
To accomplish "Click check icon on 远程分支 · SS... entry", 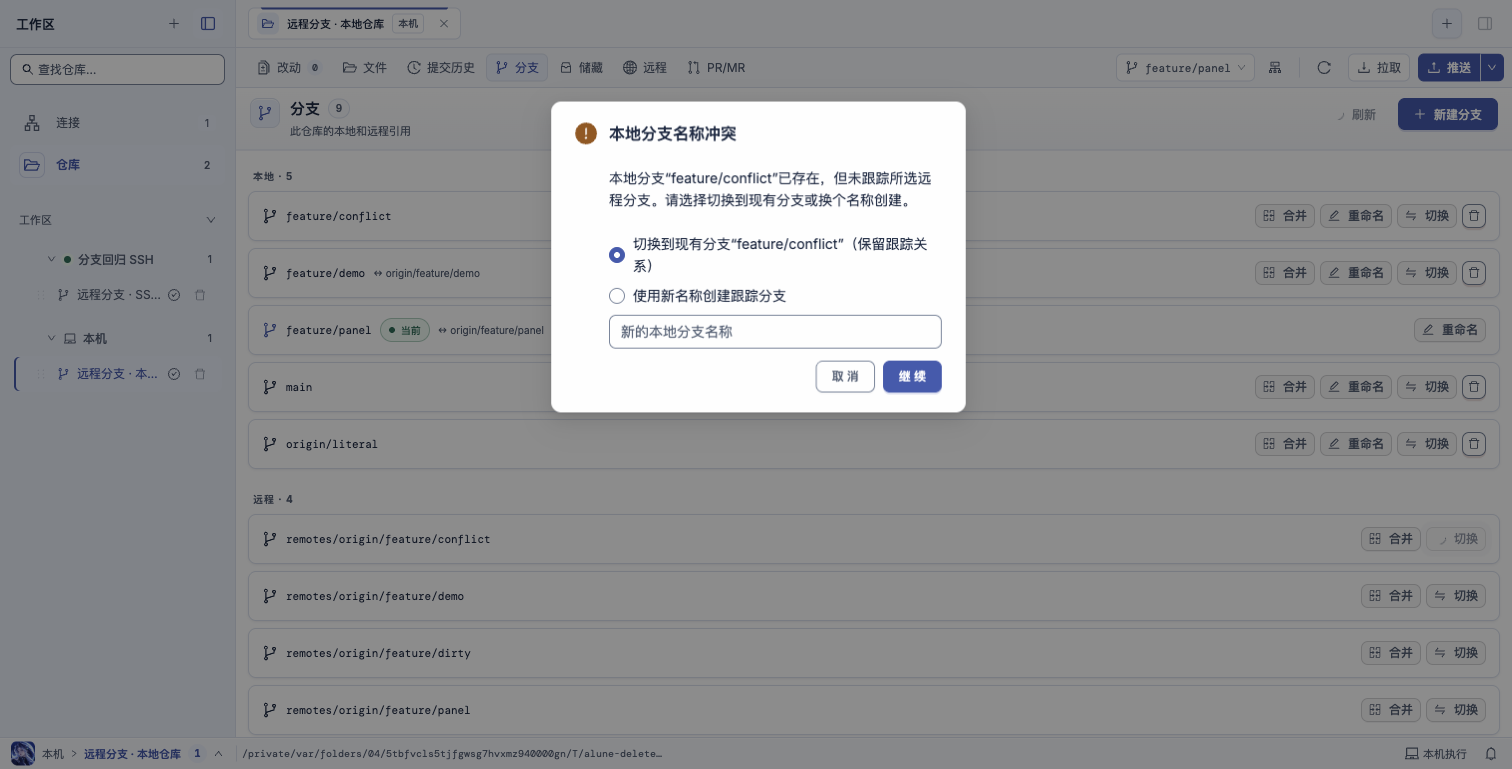I will coord(174,295).
